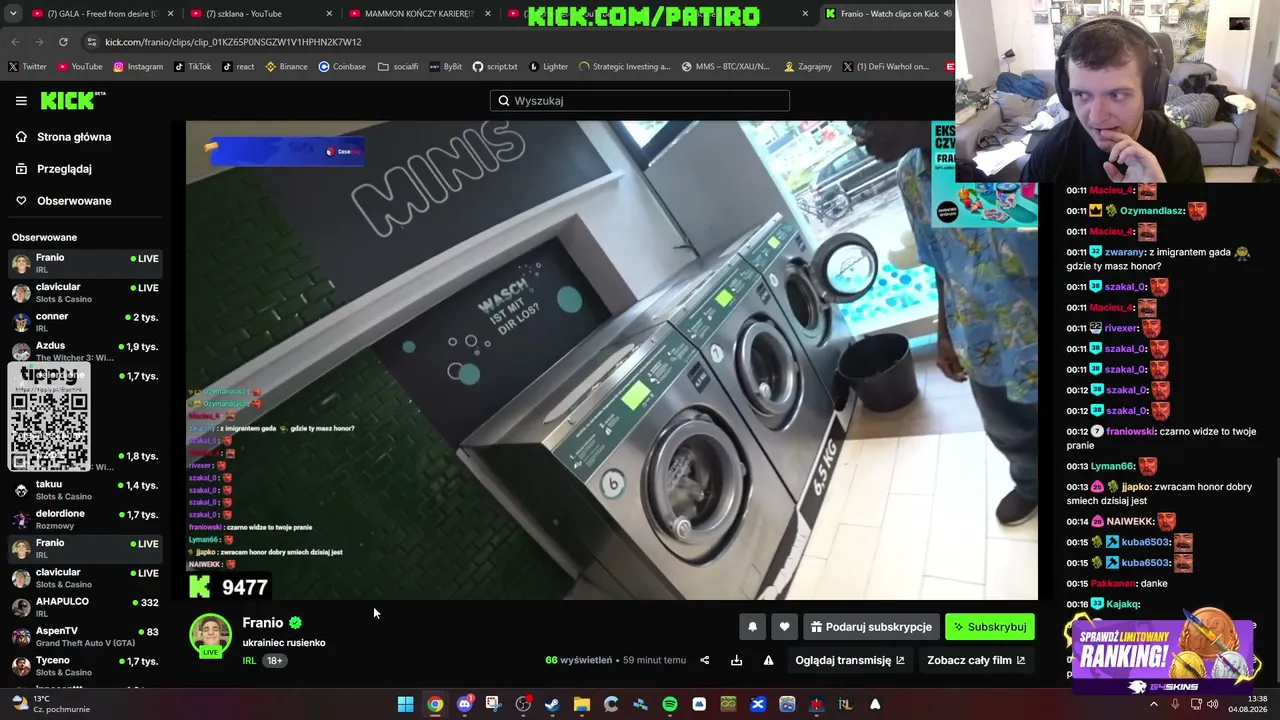1280x720 pixels.
Task: Open the Lighter bookmark
Action: [548, 67]
